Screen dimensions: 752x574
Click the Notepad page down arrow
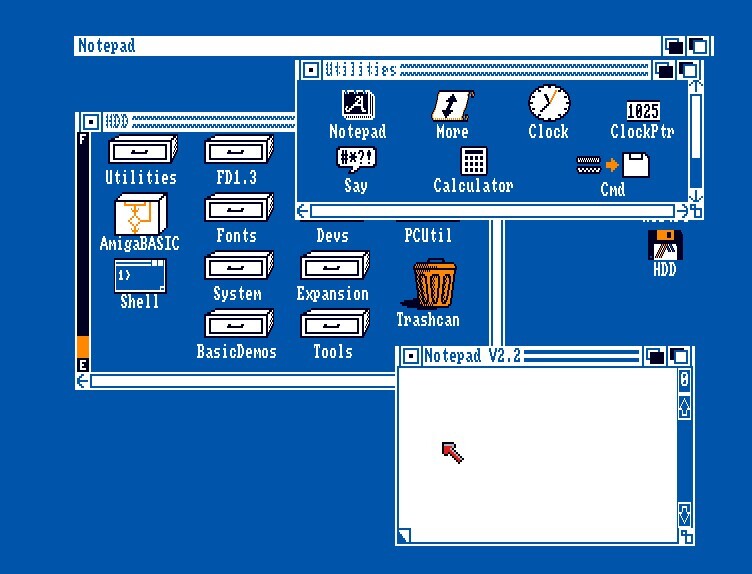click(684, 515)
